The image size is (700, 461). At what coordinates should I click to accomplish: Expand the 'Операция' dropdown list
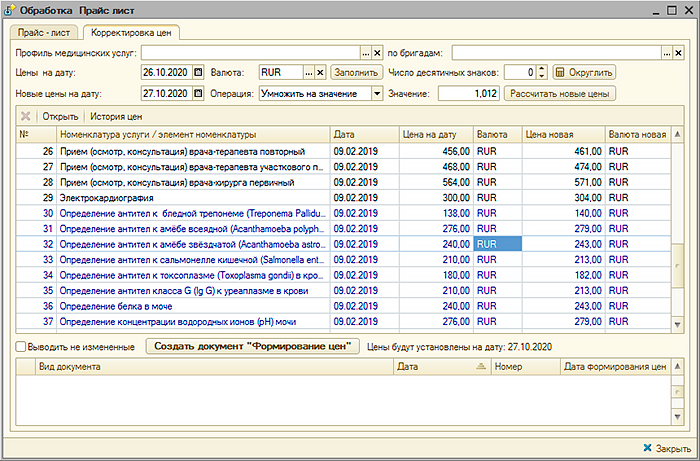click(x=376, y=93)
